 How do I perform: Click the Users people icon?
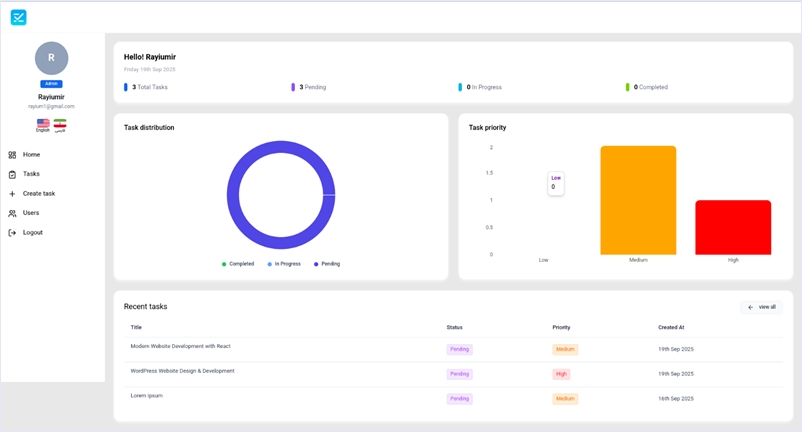pos(12,213)
